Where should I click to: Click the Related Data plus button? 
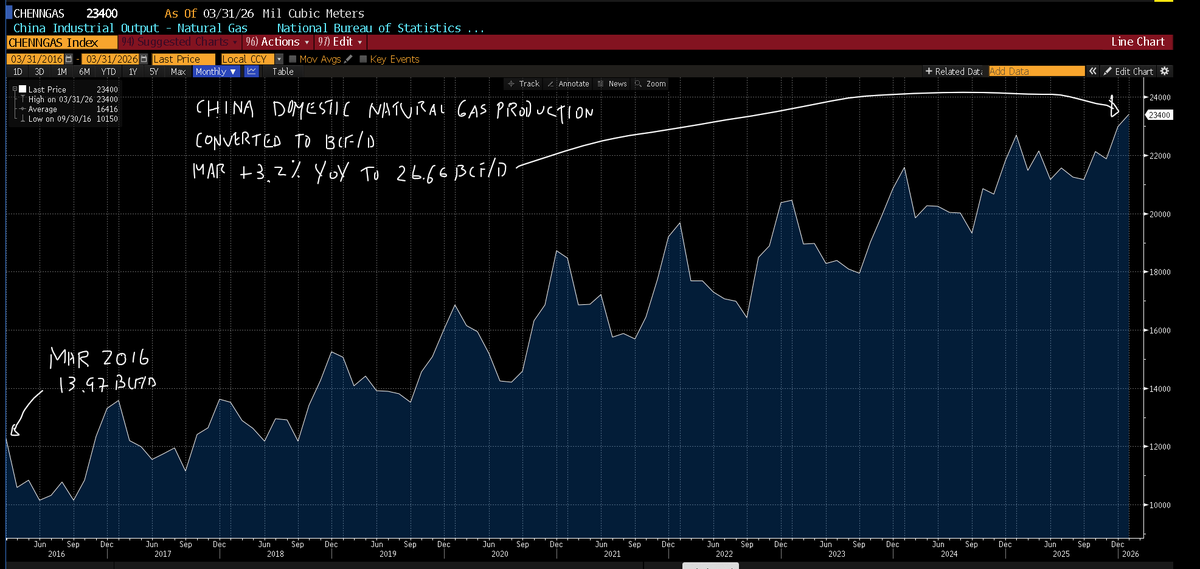[x=955, y=71]
